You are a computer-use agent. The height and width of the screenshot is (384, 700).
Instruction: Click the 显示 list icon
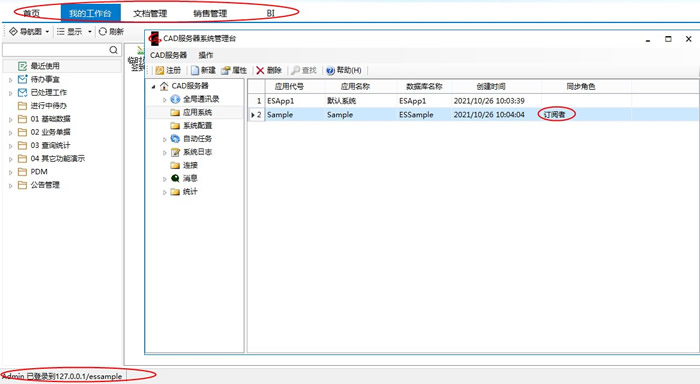61,31
